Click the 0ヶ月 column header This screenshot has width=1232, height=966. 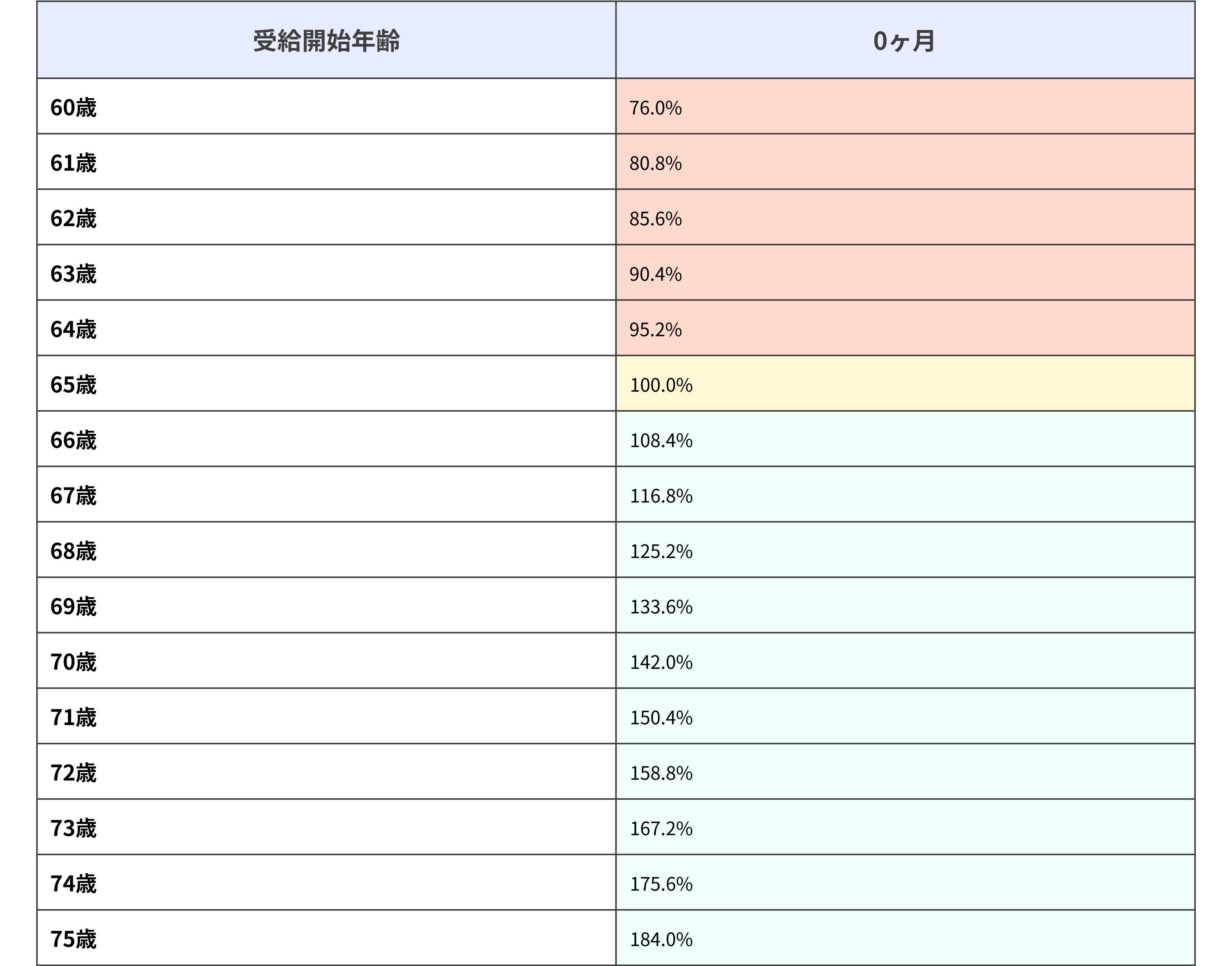(904, 41)
